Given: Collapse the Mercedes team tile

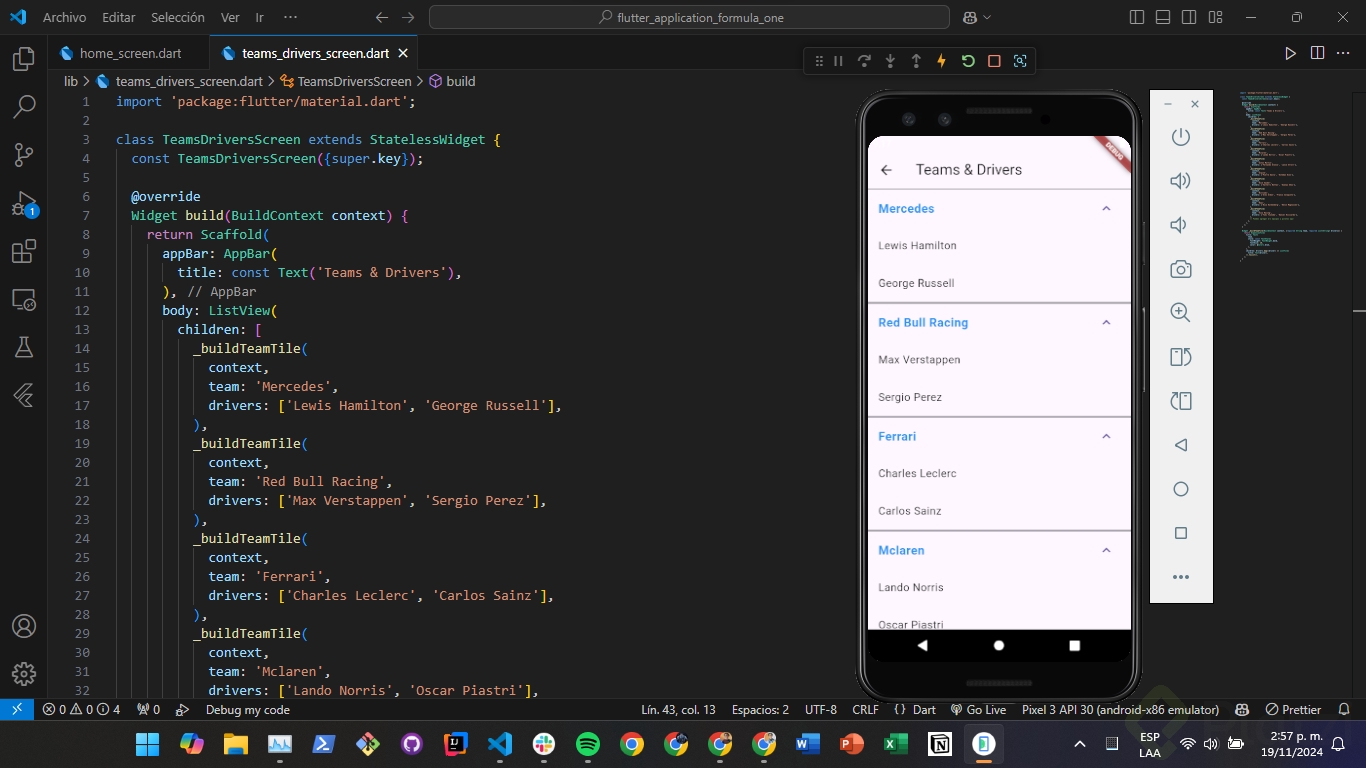Looking at the screenshot, I should [1106, 209].
